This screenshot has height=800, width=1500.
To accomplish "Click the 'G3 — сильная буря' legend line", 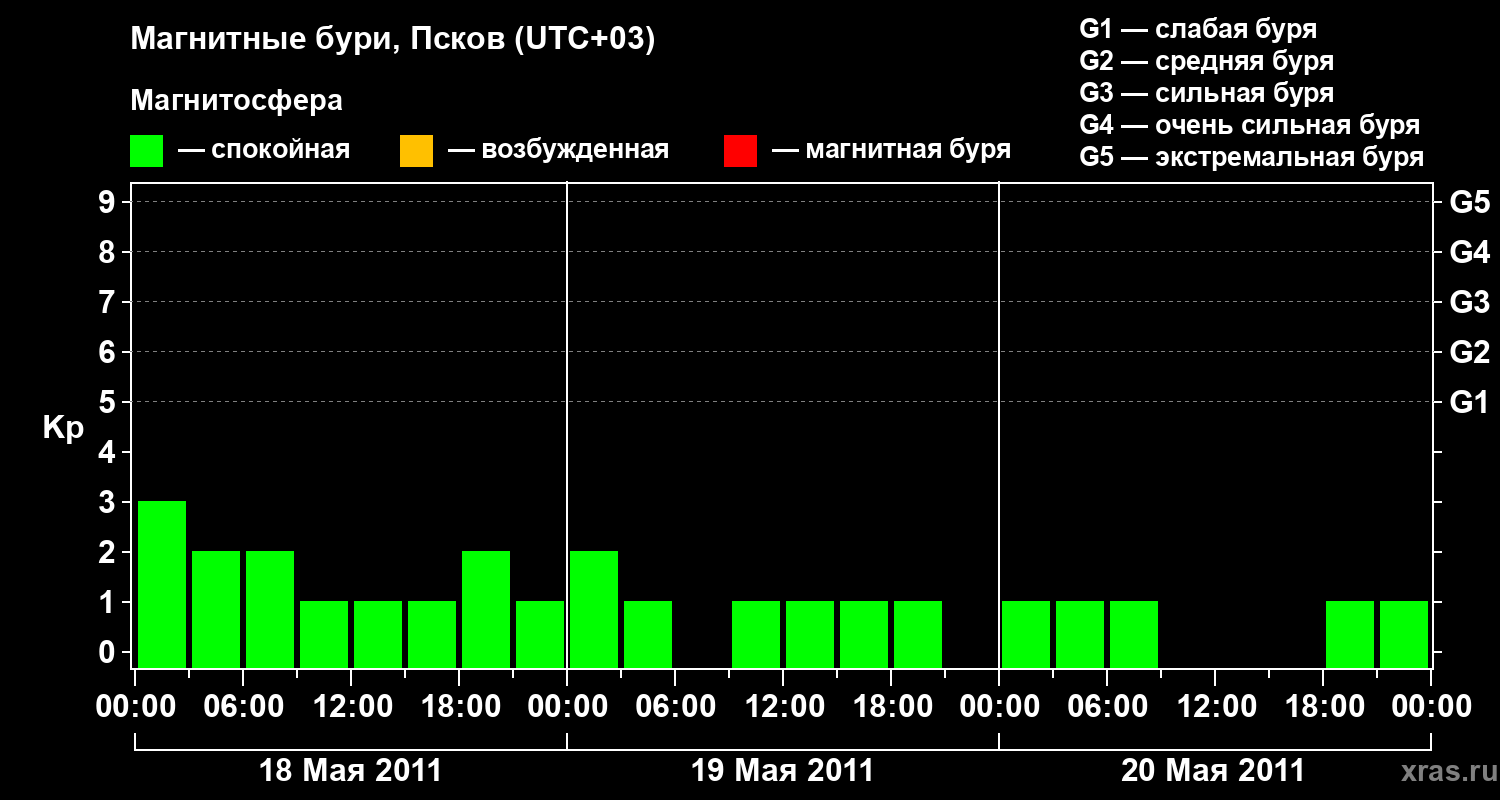I will (1207, 93).
